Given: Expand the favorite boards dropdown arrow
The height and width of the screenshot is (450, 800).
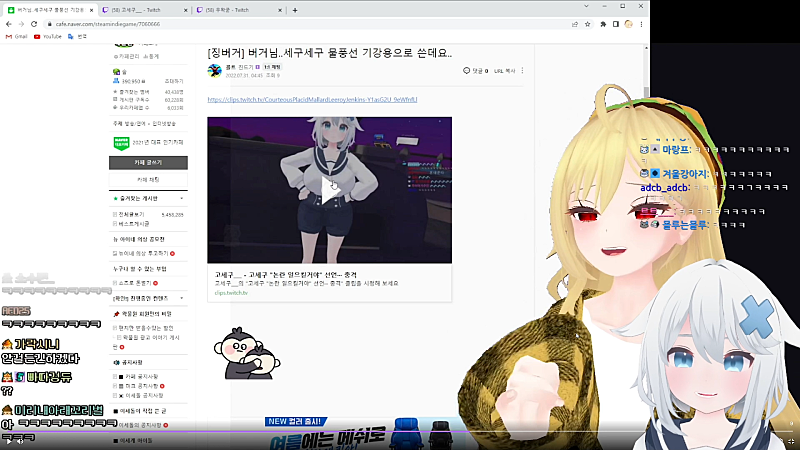Looking at the screenshot, I should tap(182, 198).
